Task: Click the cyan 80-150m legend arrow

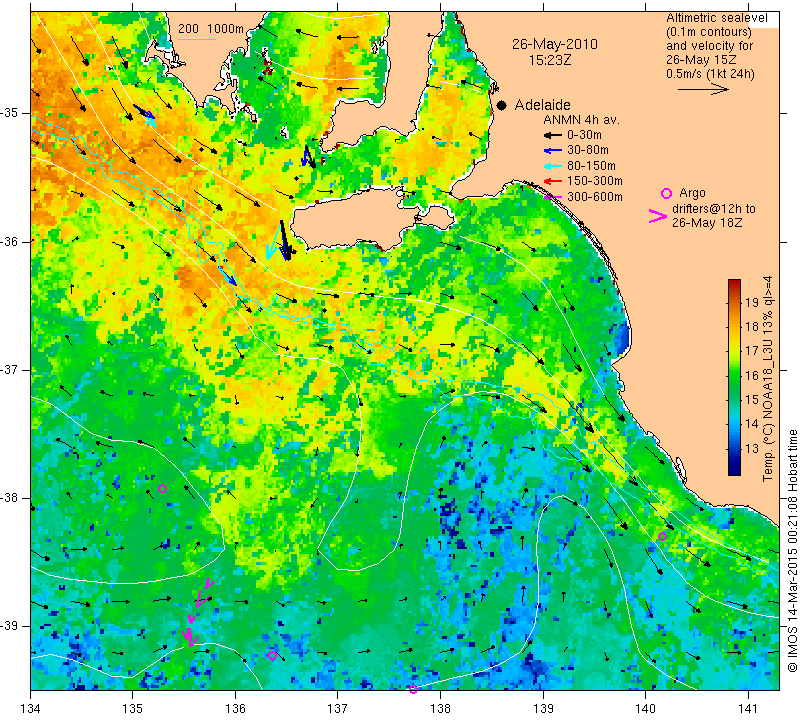Action: pos(553,166)
